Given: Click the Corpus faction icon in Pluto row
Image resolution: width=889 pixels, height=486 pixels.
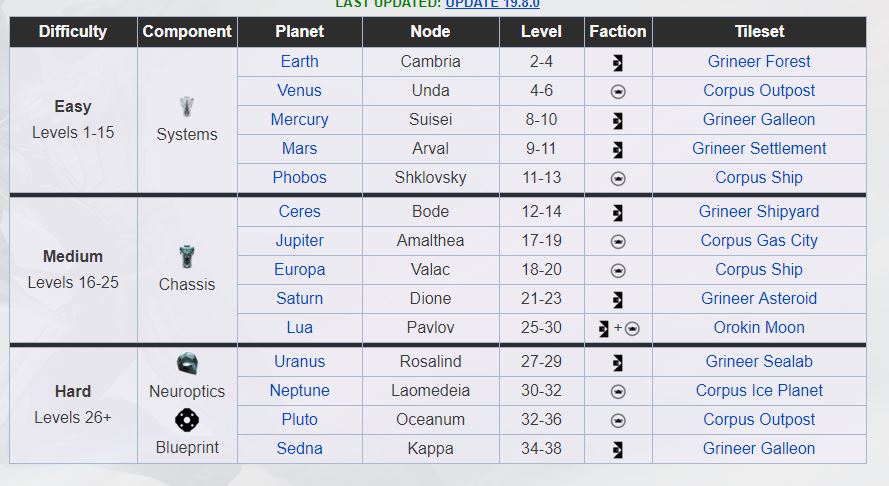Looking at the screenshot, I should click(618, 420).
